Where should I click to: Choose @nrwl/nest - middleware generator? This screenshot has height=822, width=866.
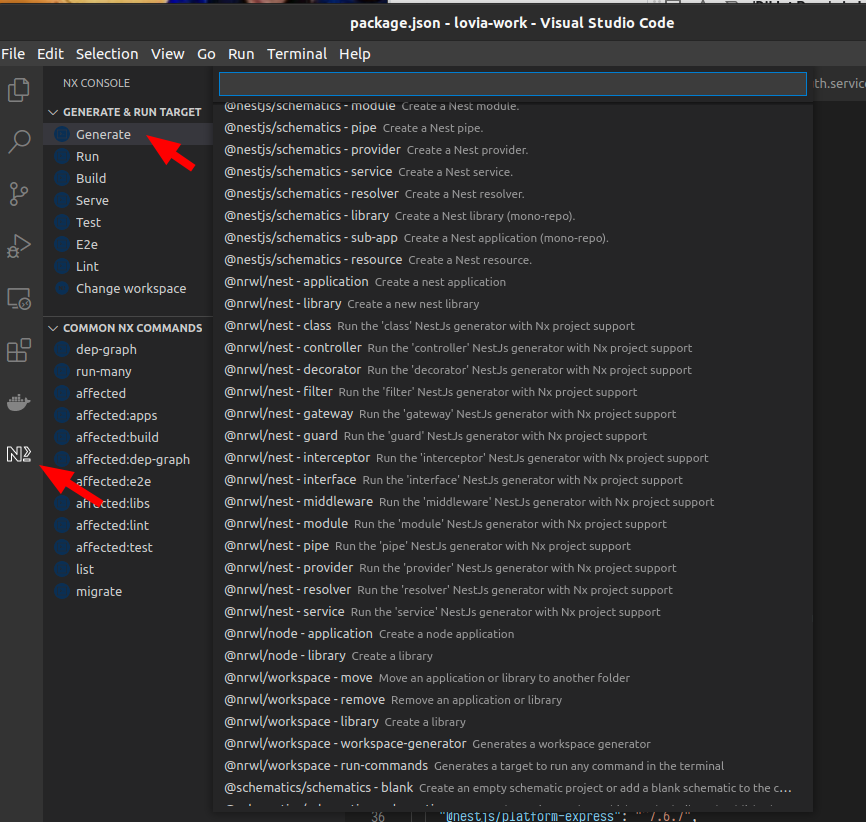513,502
